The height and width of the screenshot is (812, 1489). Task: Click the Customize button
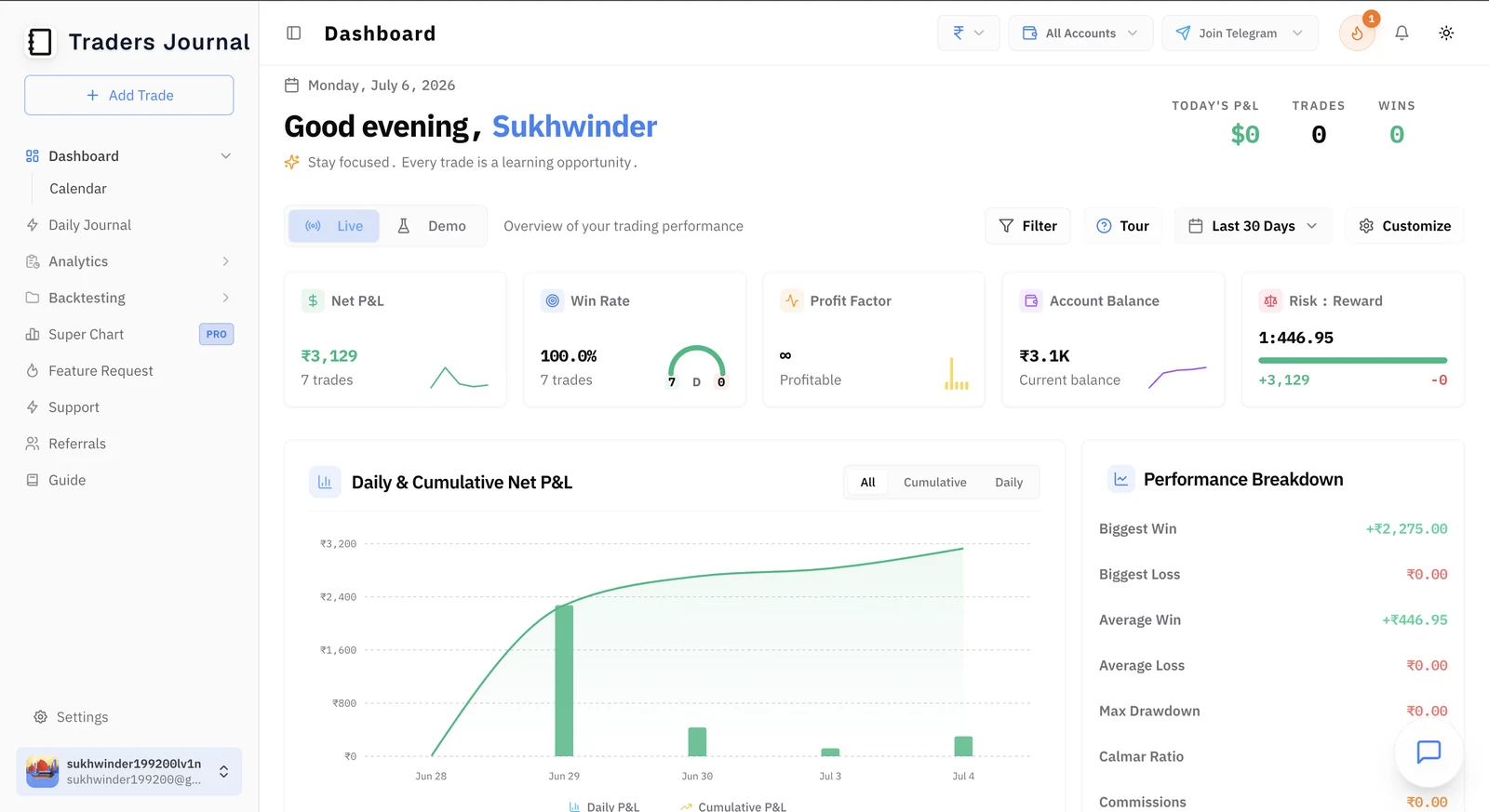coord(1404,226)
